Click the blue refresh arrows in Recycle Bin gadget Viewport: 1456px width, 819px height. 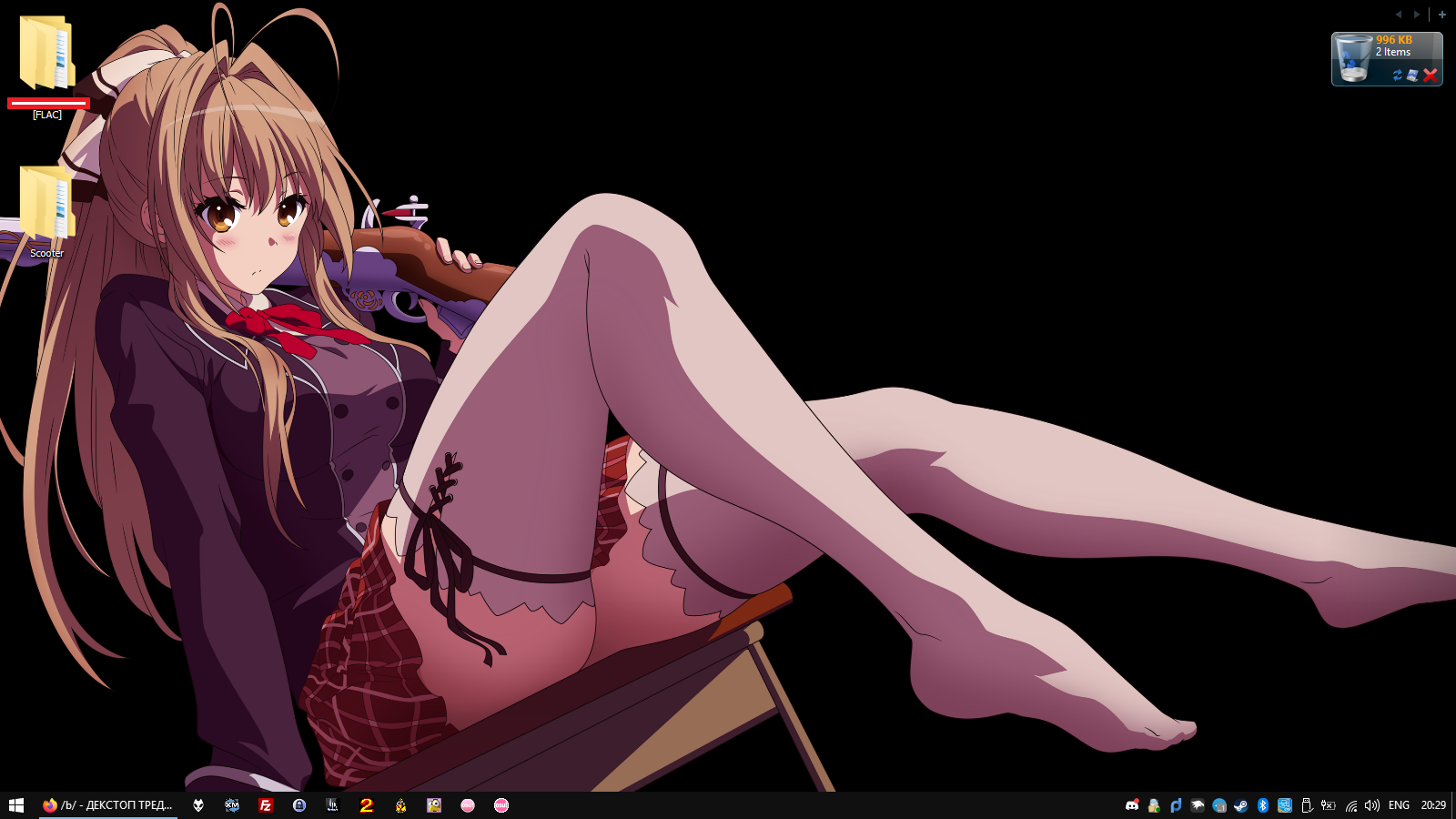click(1398, 76)
